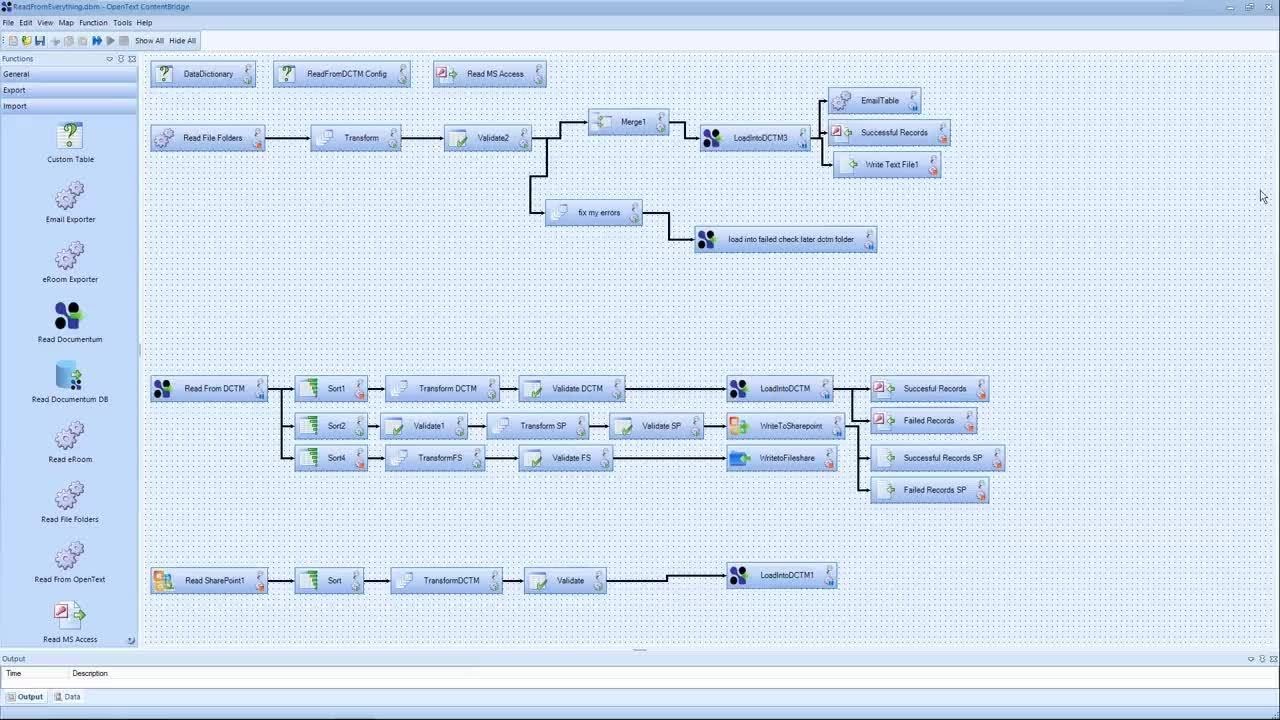Select the load into failed check later dctm folder node
The width and height of the screenshot is (1280, 720).
point(786,240)
